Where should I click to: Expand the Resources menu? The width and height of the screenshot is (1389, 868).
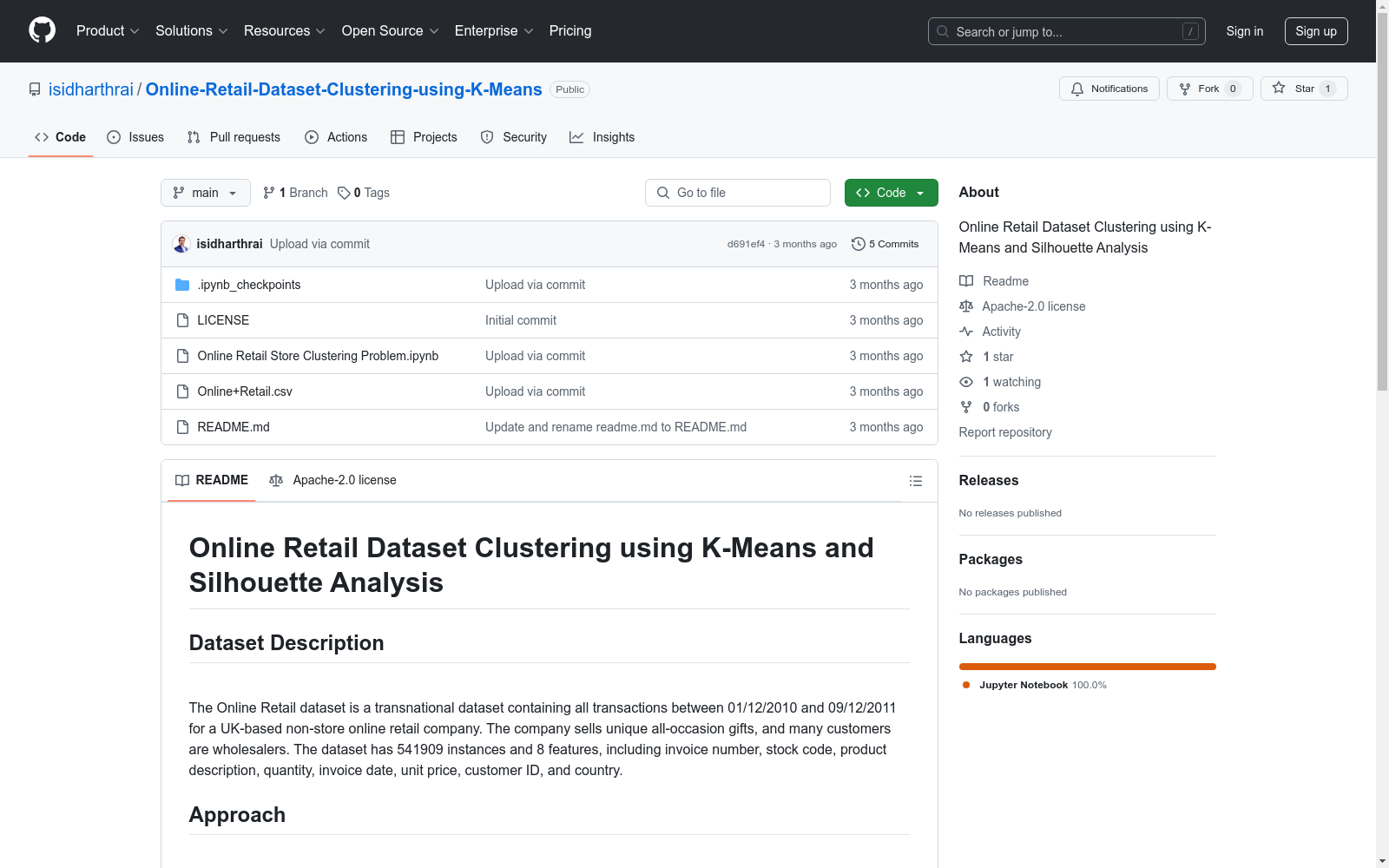point(285,31)
